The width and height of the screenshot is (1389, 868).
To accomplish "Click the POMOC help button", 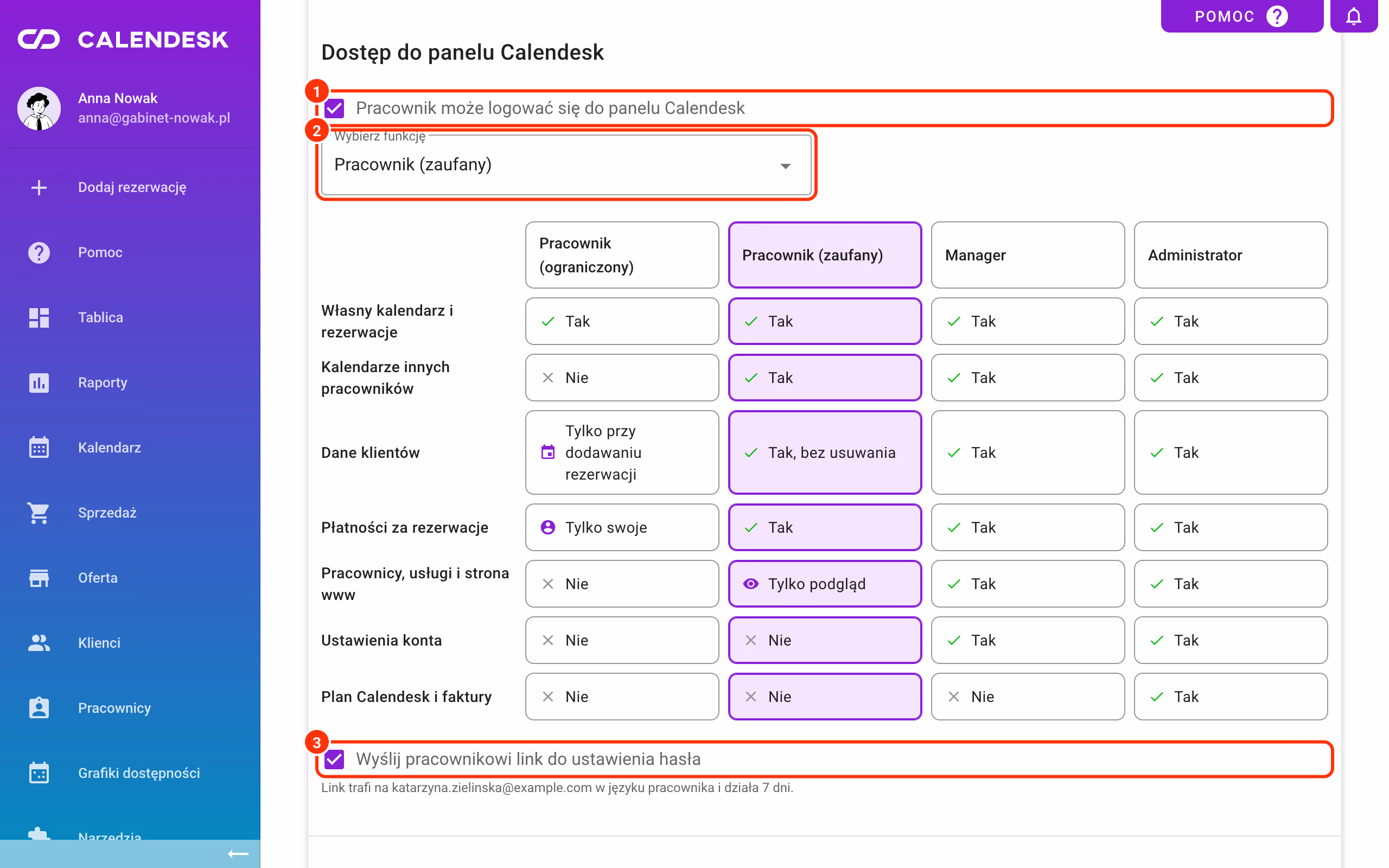I will point(1241,16).
